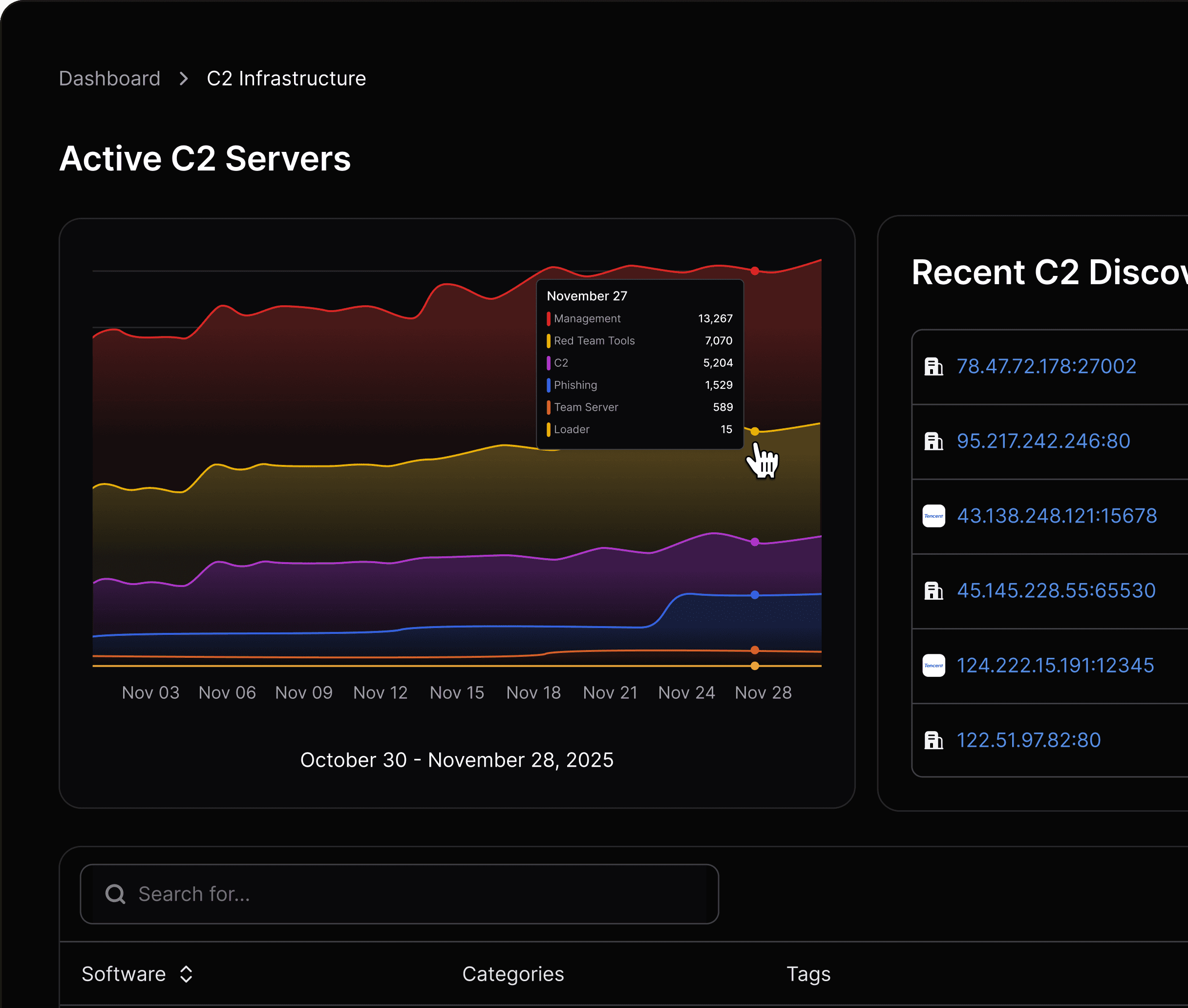Click the Categories column header
This screenshot has height=1008, width=1188.
tap(512, 974)
